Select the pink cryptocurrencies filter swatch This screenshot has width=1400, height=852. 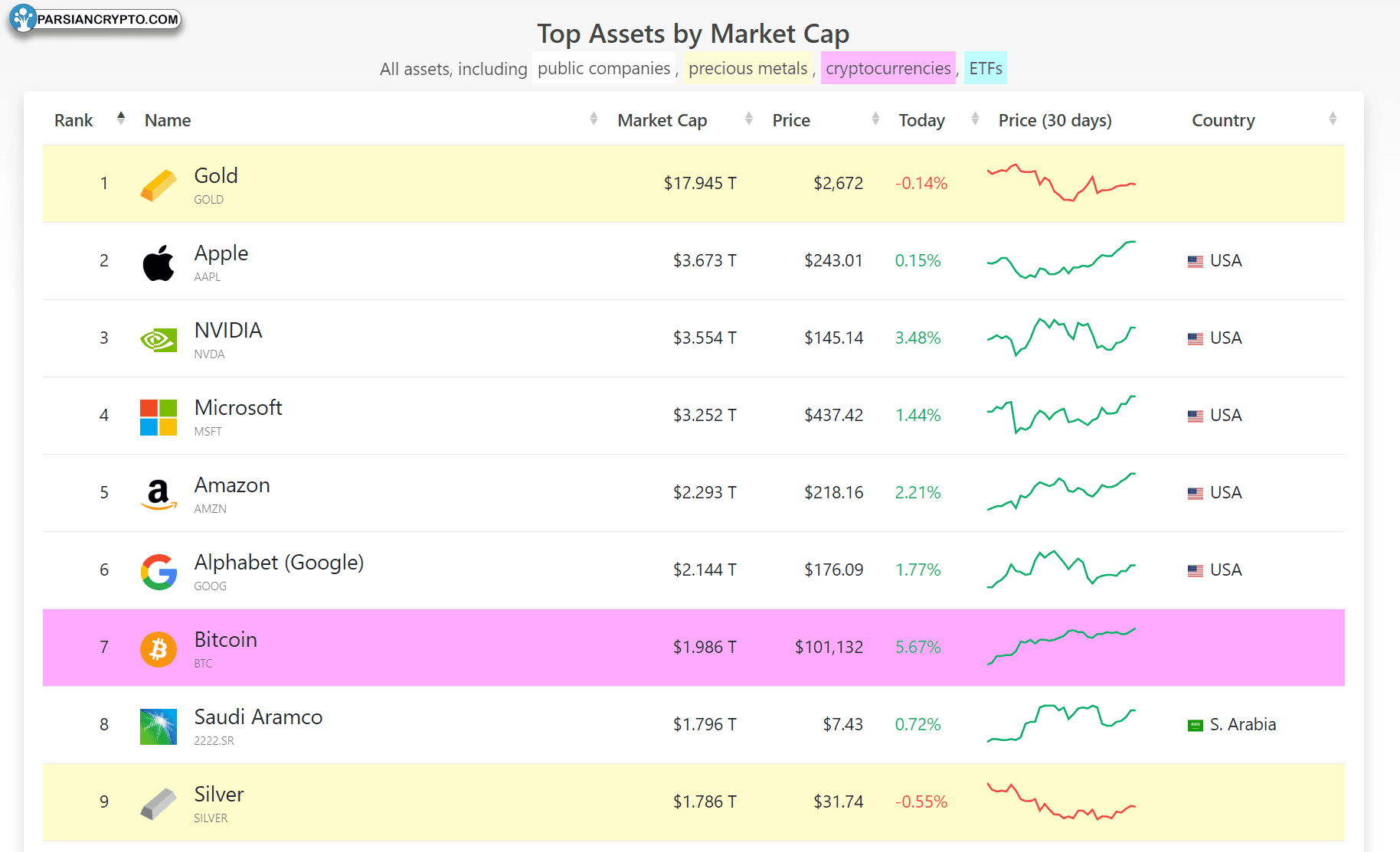(x=888, y=68)
